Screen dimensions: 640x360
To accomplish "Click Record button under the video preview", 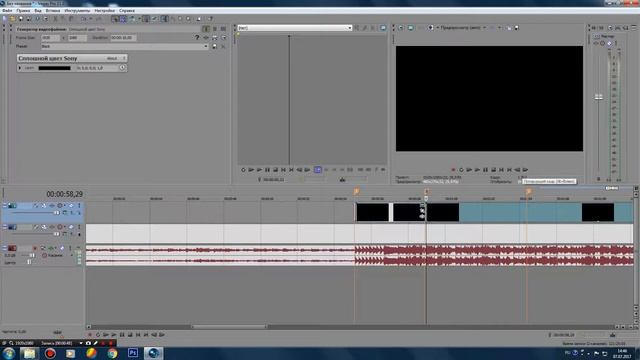I will coord(453,170).
